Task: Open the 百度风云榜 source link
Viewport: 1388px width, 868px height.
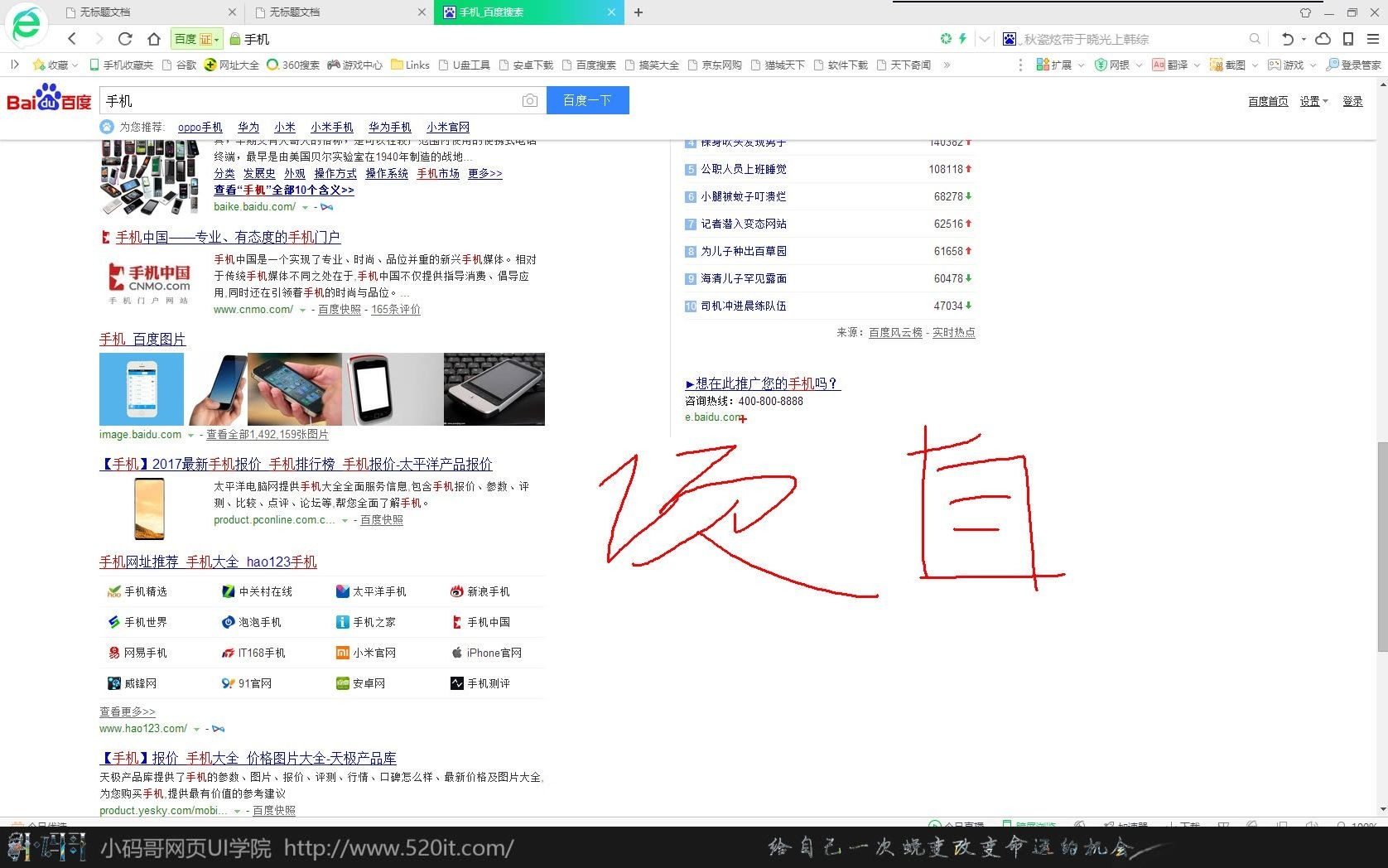Action: coord(895,332)
